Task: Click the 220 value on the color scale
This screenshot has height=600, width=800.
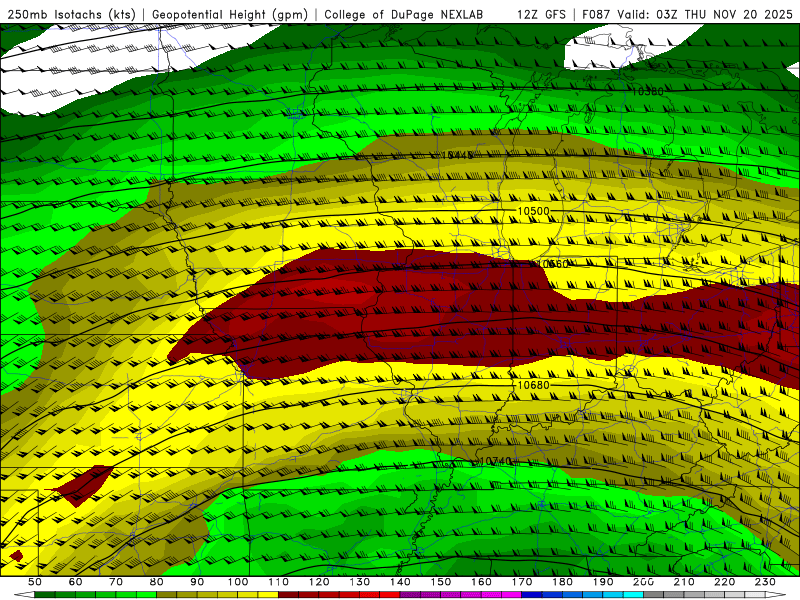Action: [x=724, y=582]
